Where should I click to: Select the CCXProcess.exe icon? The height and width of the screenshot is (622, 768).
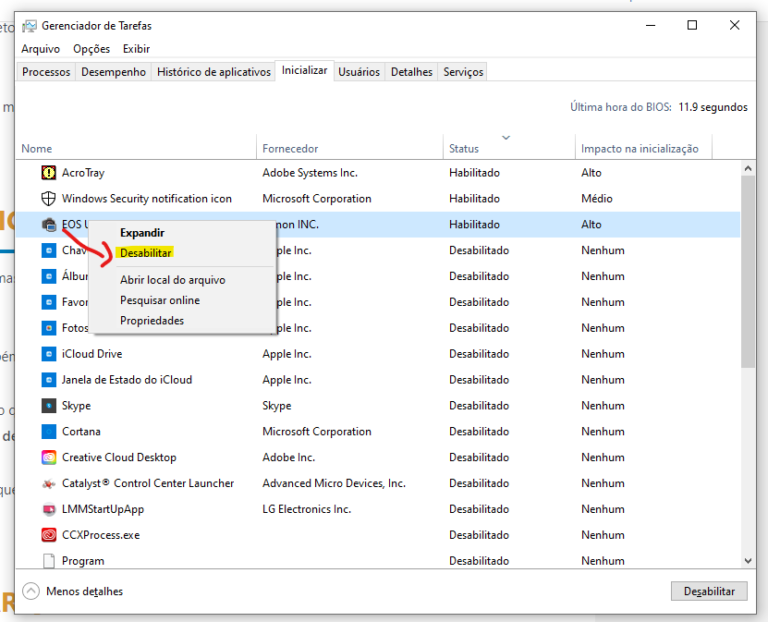(x=49, y=536)
